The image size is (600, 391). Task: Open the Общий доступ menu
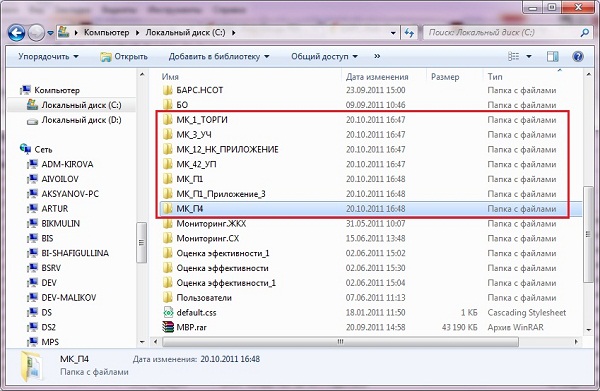pos(324,57)
